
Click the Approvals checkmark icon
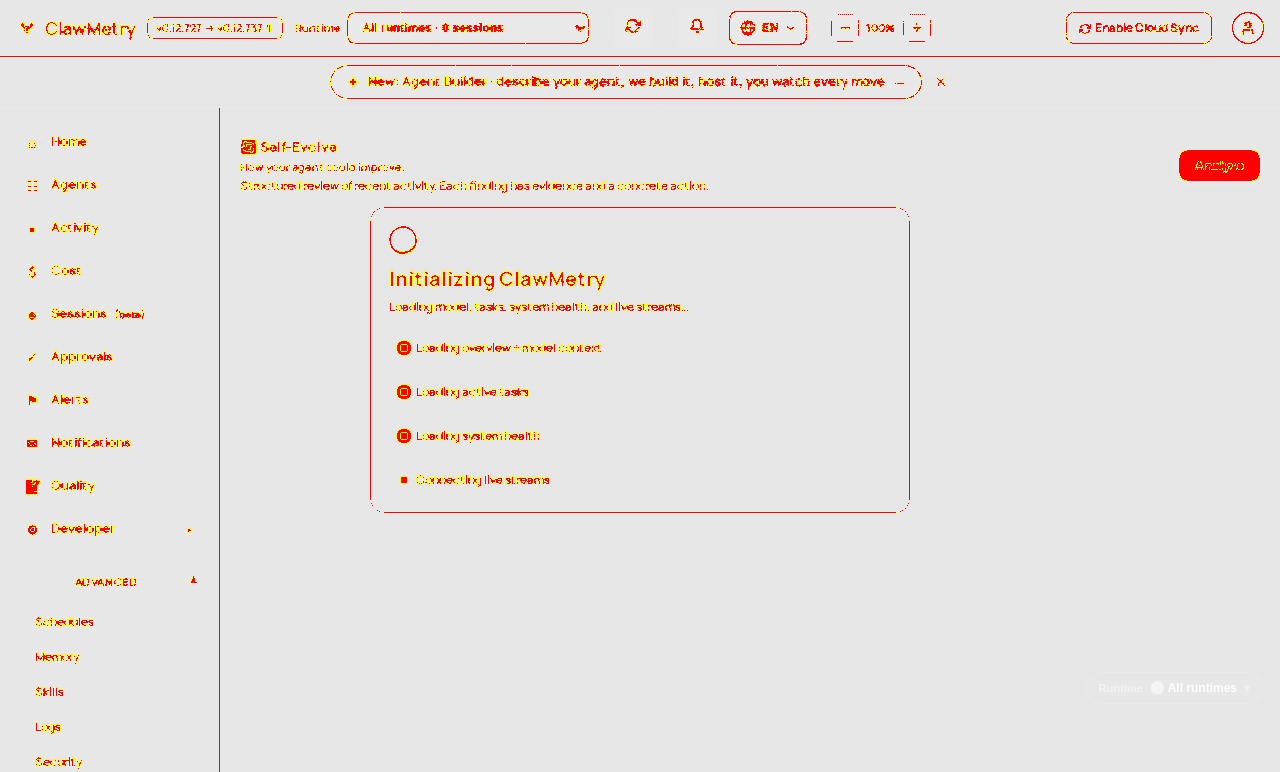coord(32,358)
